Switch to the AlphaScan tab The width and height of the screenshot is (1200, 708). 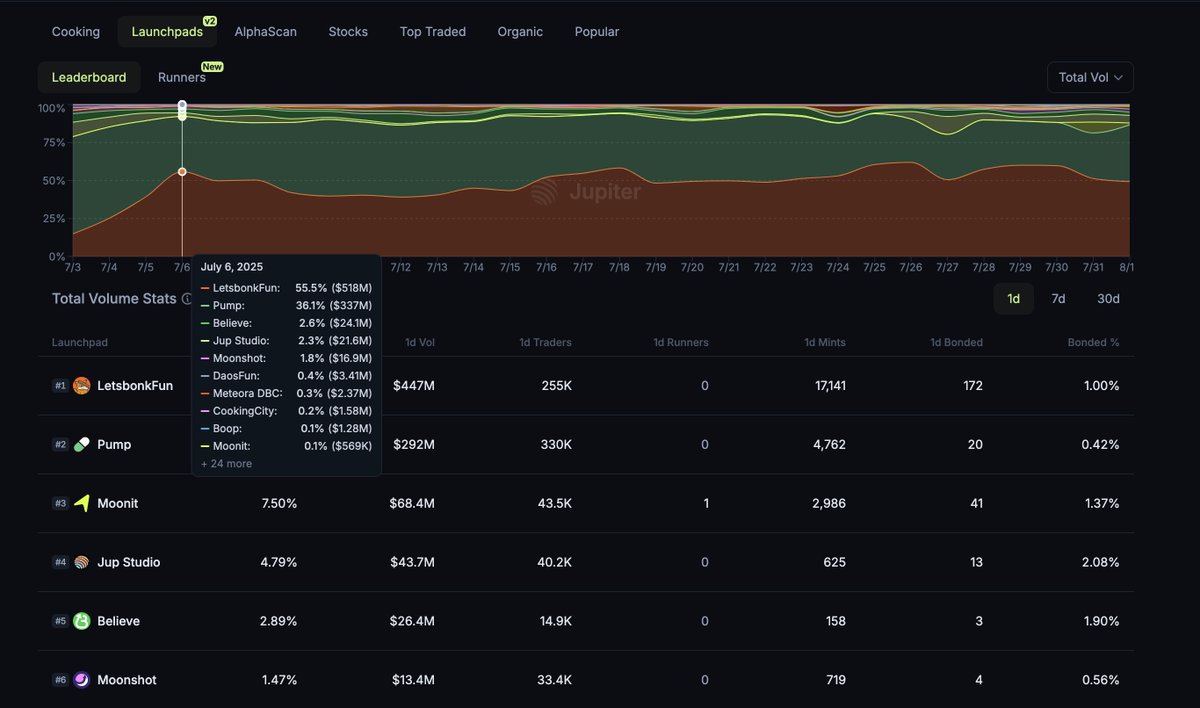(266, 32)
